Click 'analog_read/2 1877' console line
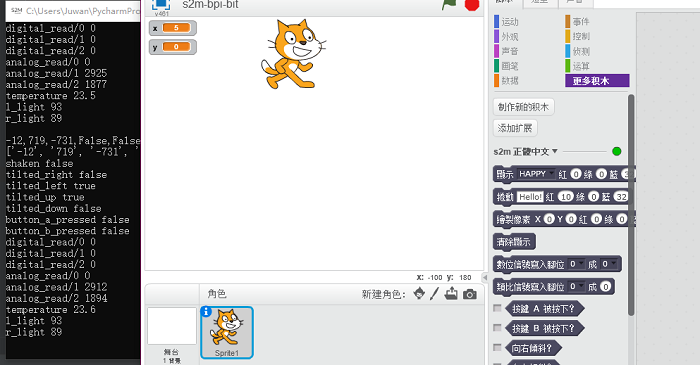 (56, 84)
